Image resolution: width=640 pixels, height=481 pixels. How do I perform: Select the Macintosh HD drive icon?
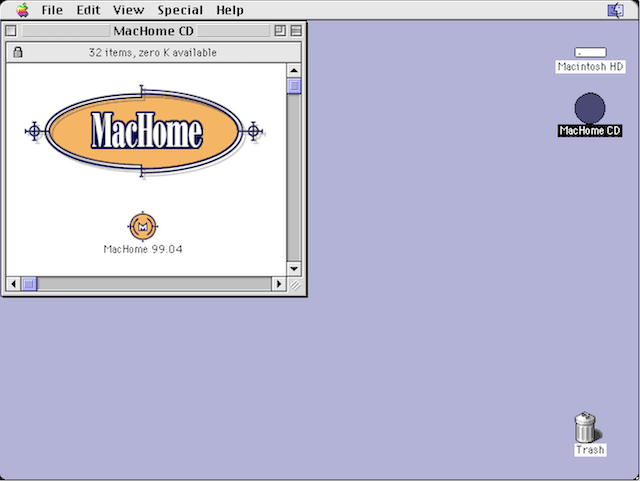[x=590, y=52]
